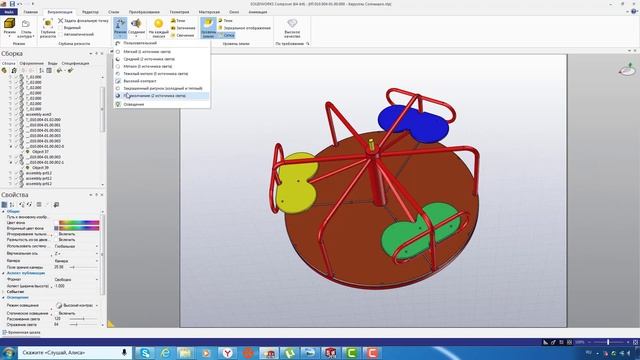Enable the static lighting checkbox
The width and height of the screenshot is (640, 360).
(x=57, y=313)
